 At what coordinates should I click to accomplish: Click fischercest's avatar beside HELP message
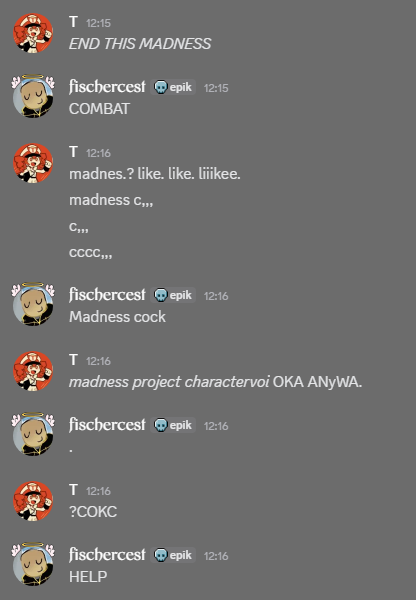pyautogui.click(x=33, y=564)
